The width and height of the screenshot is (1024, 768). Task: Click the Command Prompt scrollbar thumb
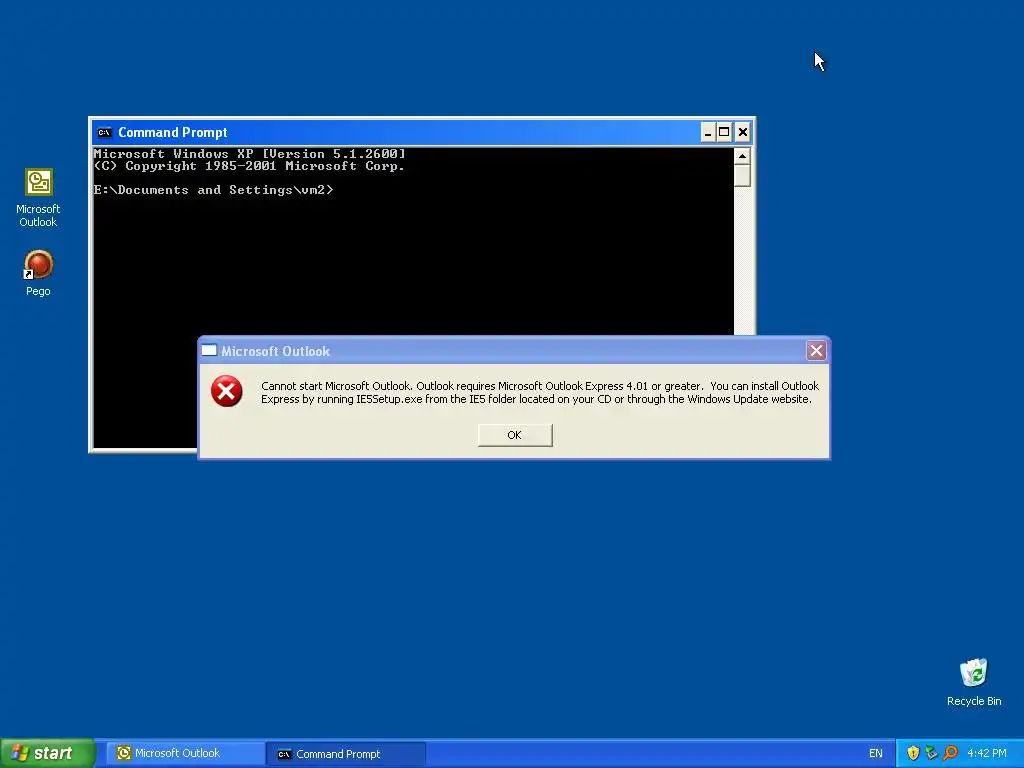[742, 176]
